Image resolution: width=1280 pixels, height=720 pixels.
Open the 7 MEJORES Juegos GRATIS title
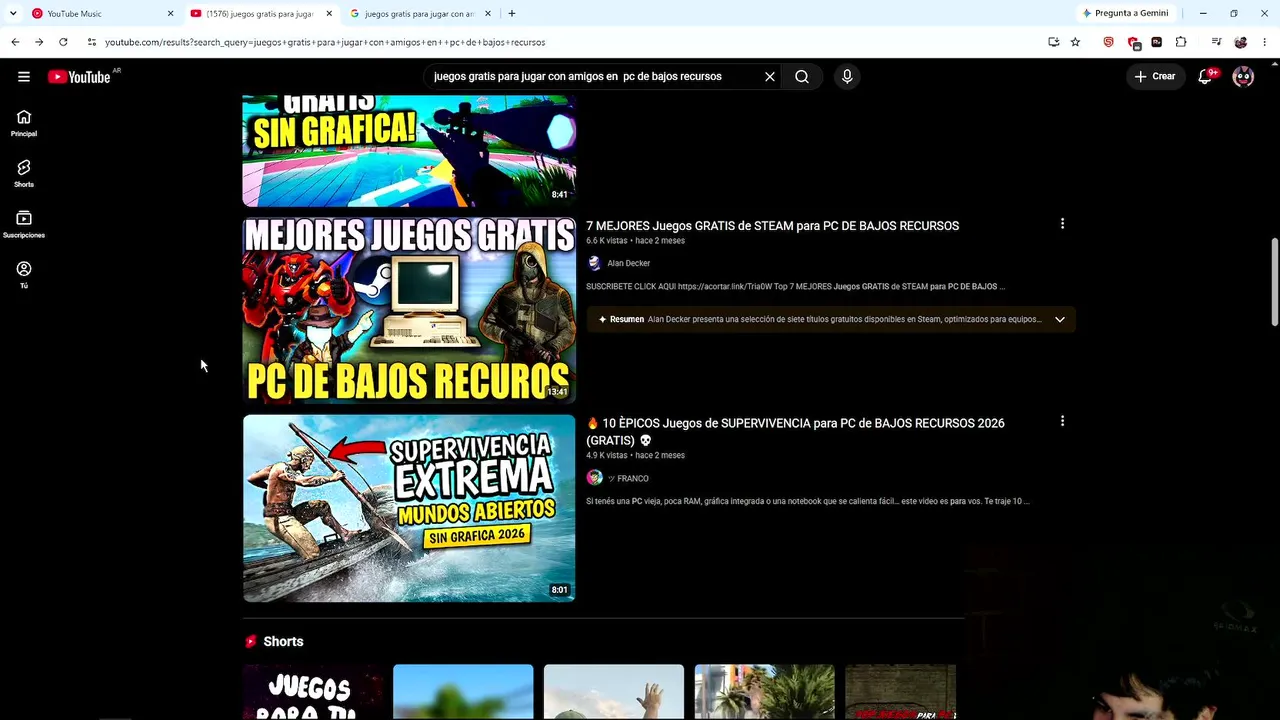772,226
